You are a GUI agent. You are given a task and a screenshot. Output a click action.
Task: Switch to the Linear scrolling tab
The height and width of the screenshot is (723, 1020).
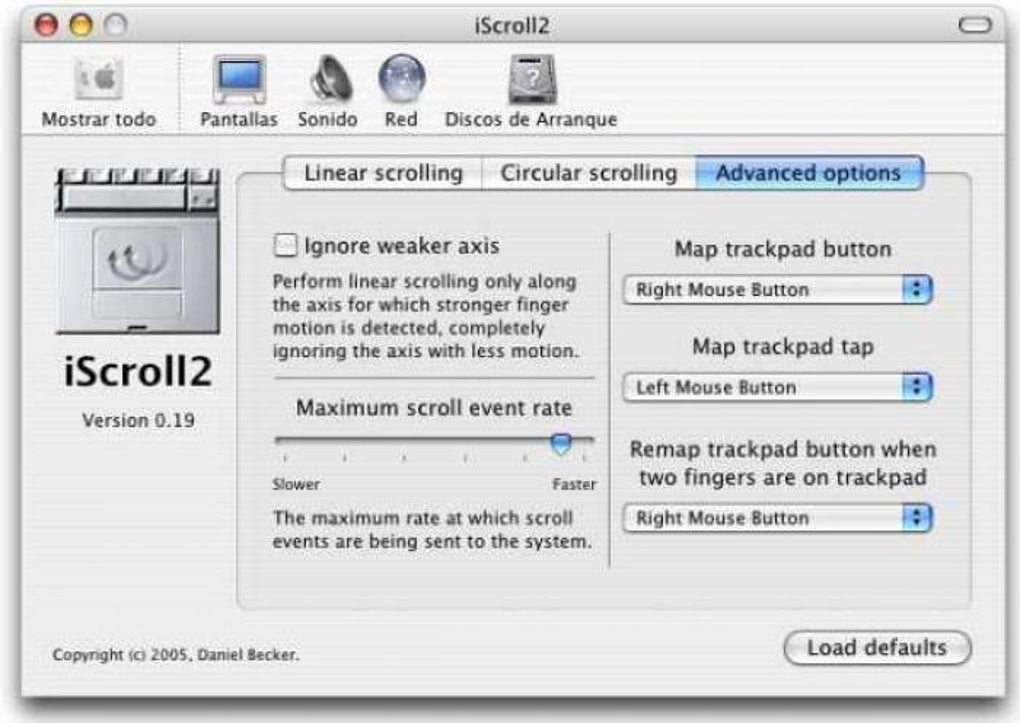pos(383,173)
